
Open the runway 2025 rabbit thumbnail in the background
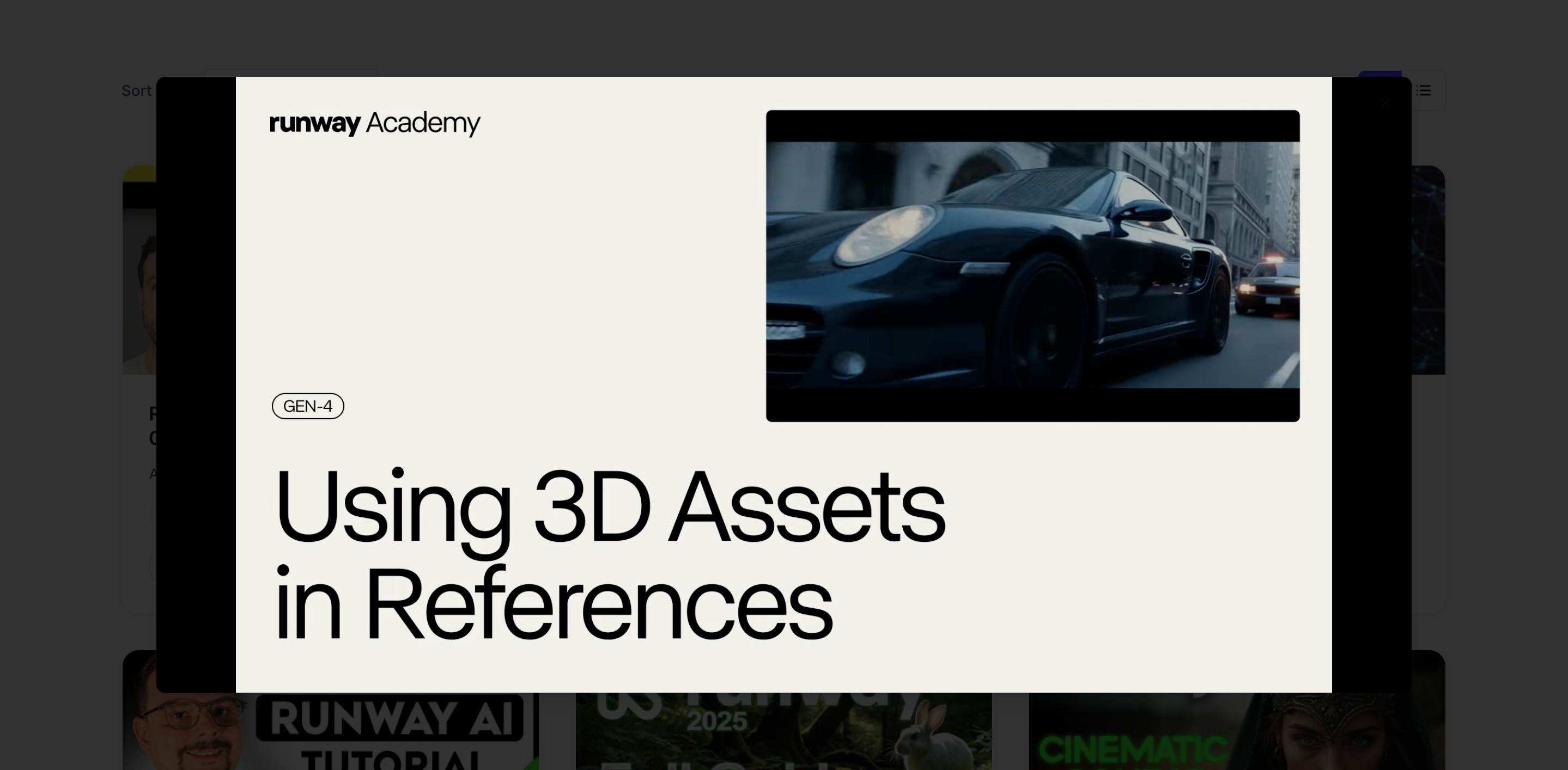784,731
